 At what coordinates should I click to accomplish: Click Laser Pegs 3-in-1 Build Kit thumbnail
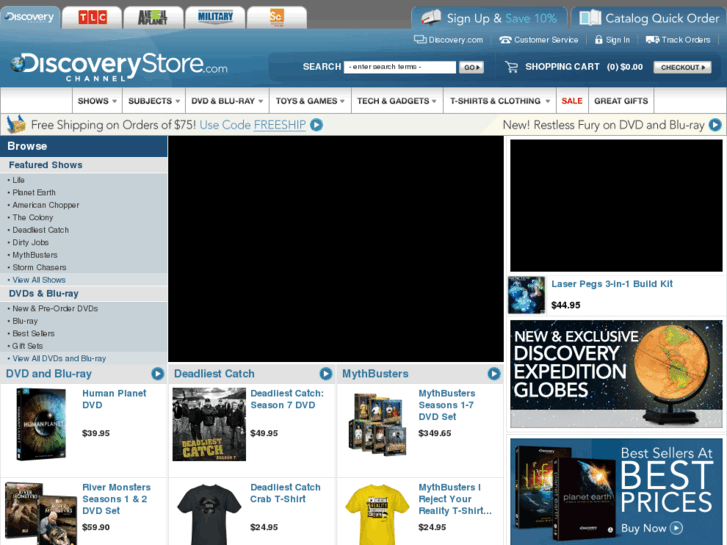point(527,295)
